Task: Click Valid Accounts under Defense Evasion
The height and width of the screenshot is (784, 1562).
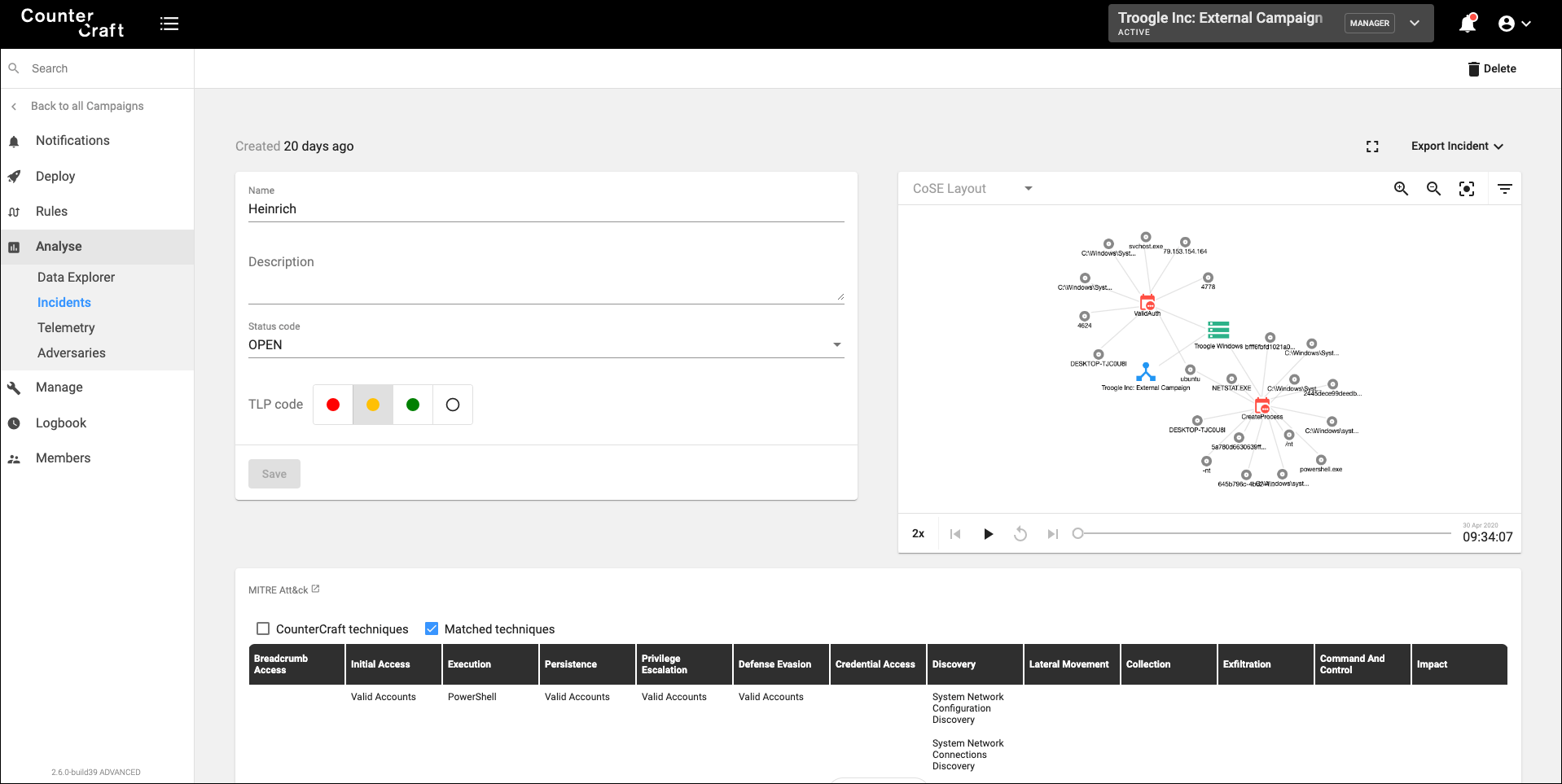Action: [770, 697]
